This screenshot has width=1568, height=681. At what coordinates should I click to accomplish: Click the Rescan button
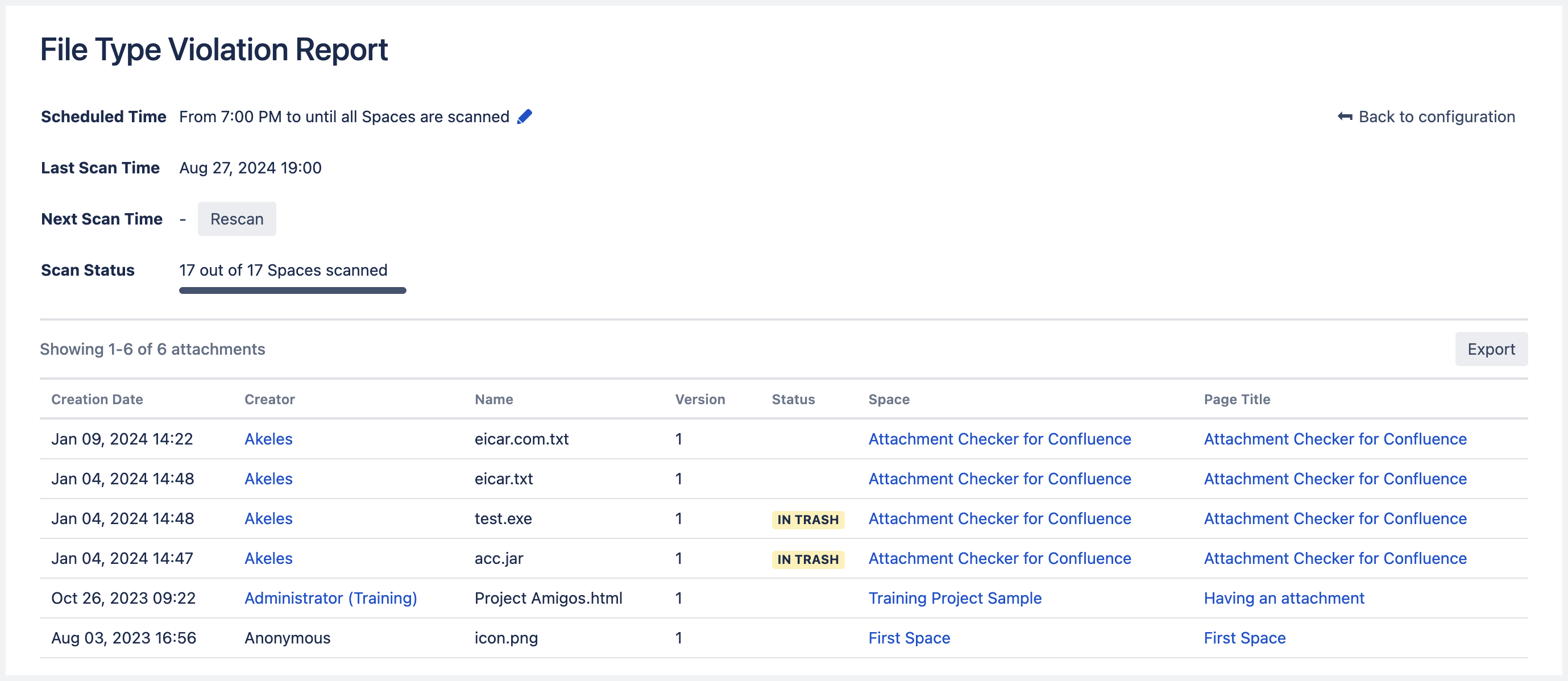tap(237, 218)
